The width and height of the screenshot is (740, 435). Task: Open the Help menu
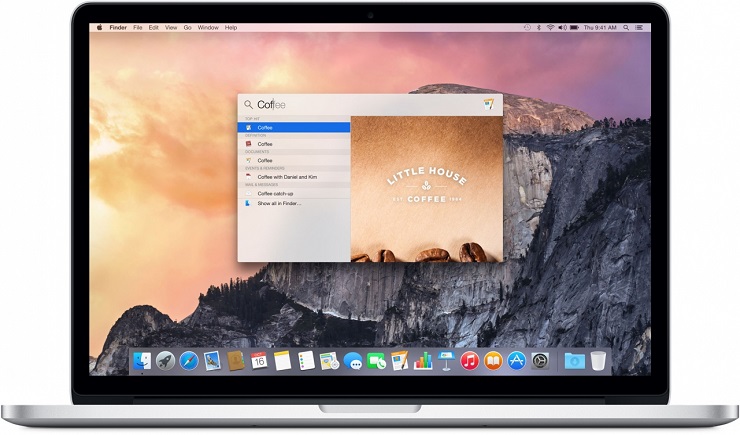(231, 28)
